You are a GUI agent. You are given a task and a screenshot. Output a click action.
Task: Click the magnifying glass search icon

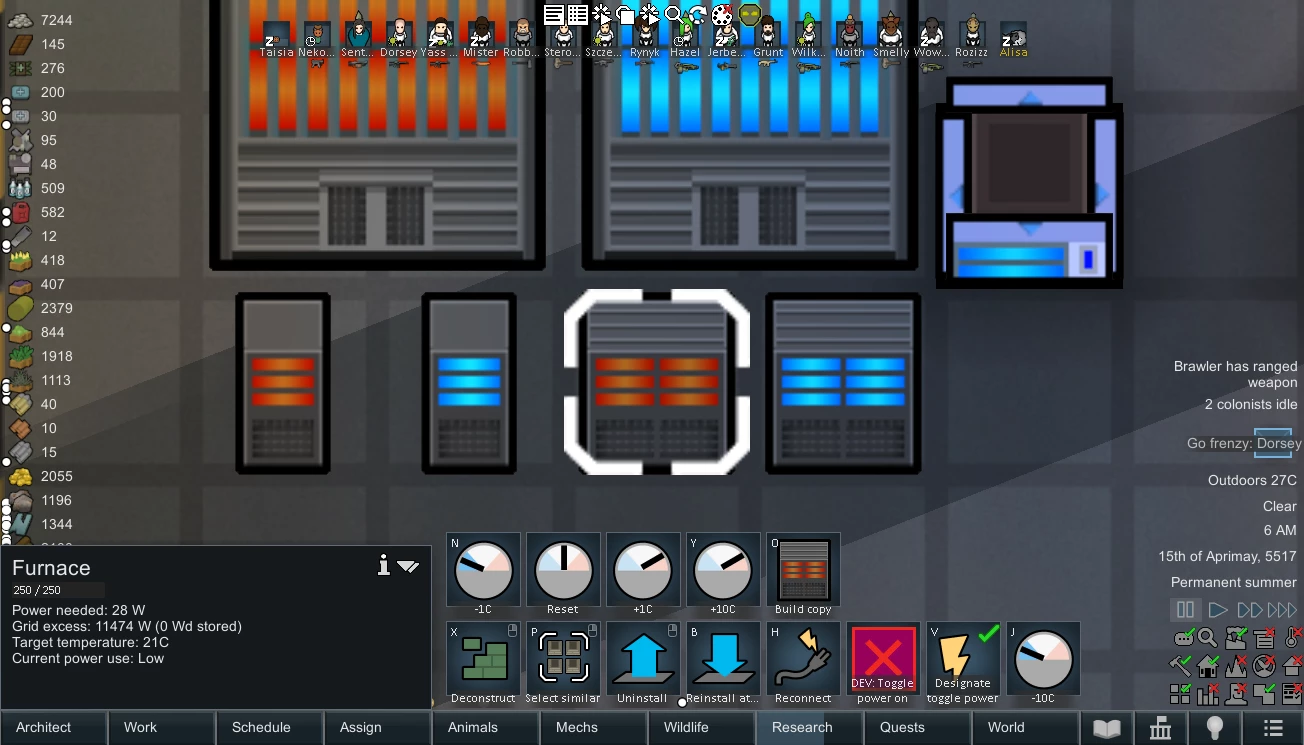point(1208,637)
